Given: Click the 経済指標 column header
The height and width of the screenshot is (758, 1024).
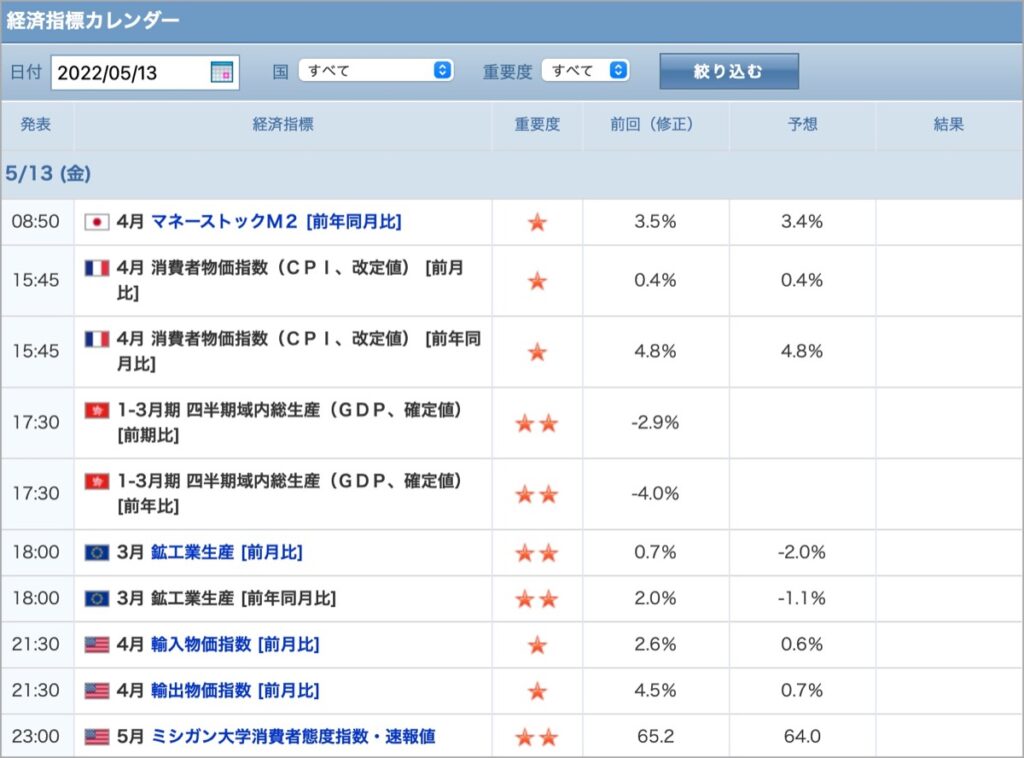Looking at the screenshot, I should tap(283, 124).
